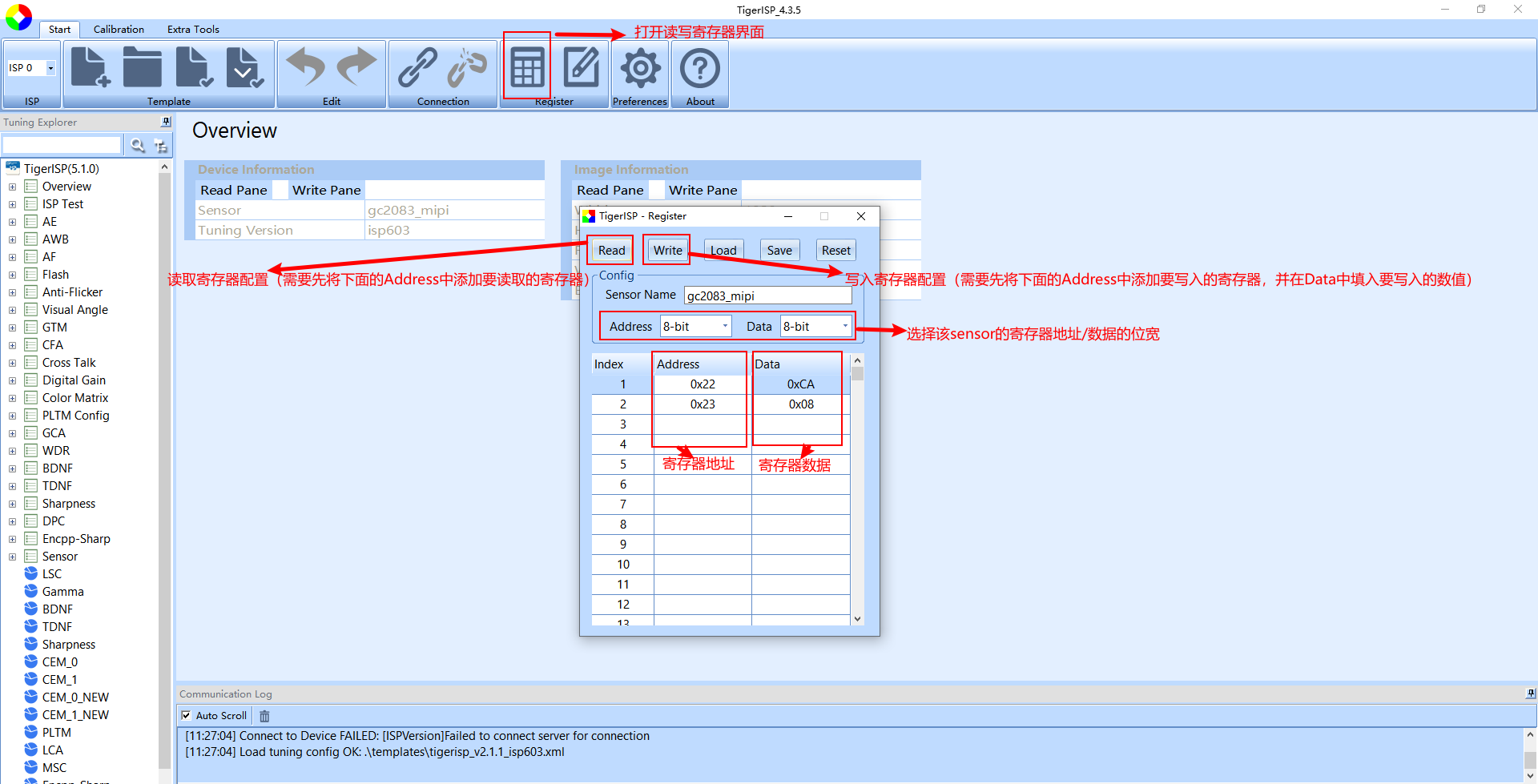Click the Undo arrow icon
The image size is (1538, 784).
[305, 68]
